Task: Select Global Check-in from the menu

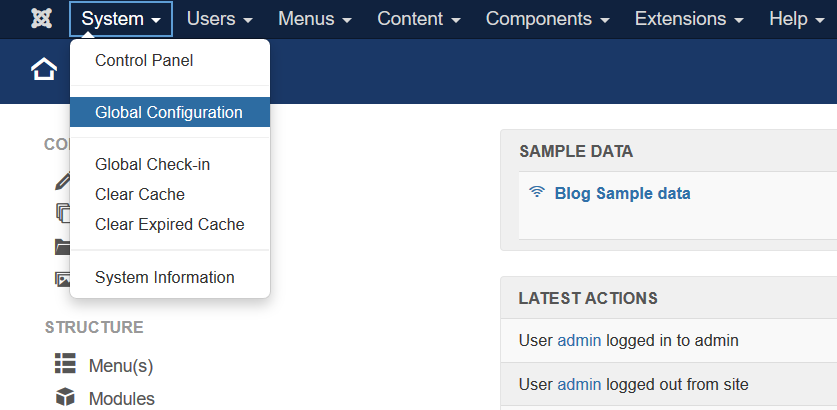Action: tap(152, 165)
